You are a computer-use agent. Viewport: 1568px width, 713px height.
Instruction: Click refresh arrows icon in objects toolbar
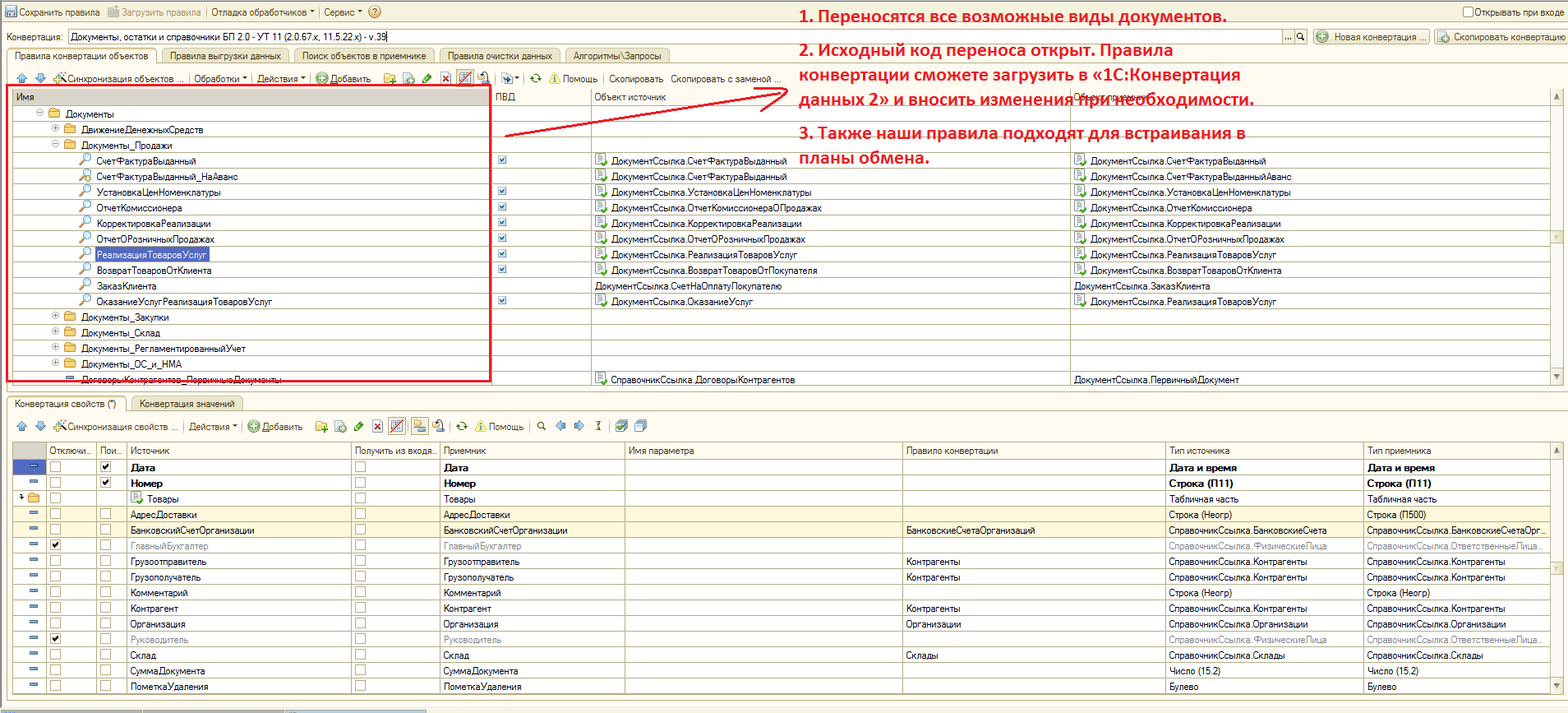pos(536,79)
